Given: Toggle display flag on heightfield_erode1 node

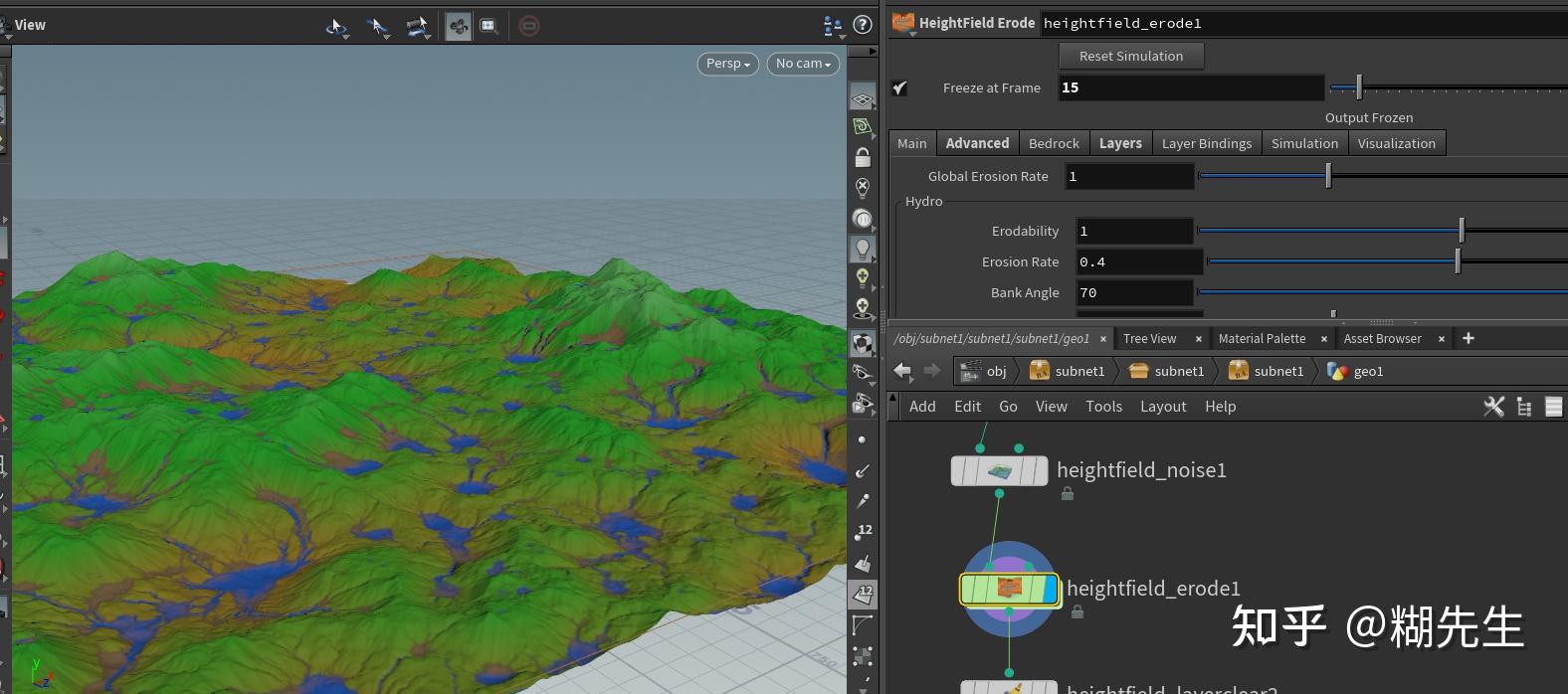Looking at the screenshot, I should (x=1051, y=590).
